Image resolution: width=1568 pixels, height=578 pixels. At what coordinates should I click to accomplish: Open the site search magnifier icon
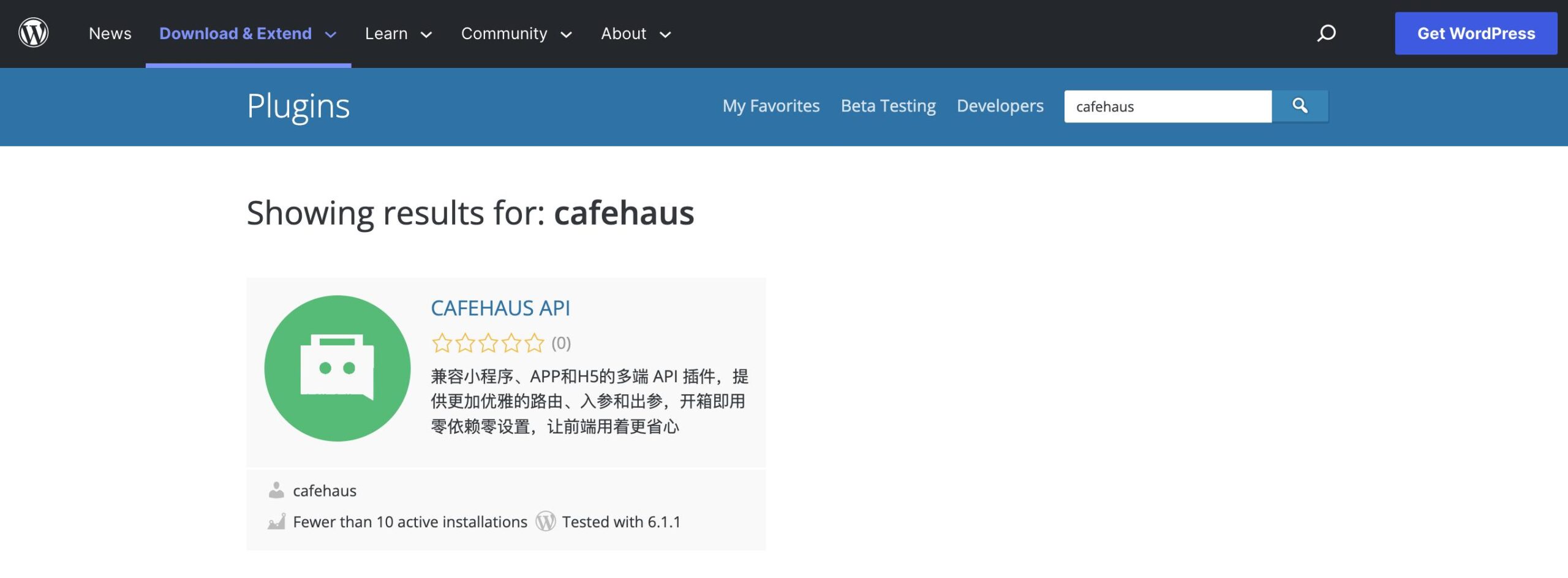coord(1326,33)
